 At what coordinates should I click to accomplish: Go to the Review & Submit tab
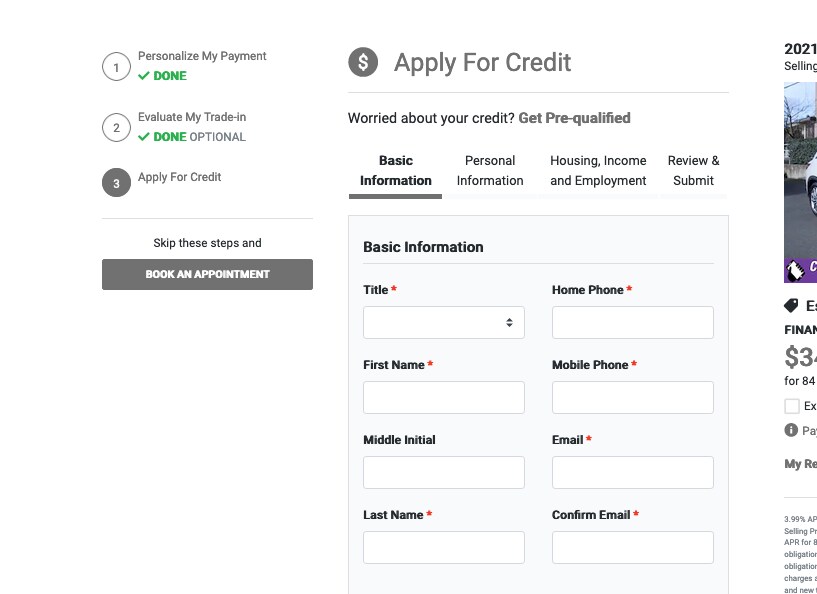(693, 170)
